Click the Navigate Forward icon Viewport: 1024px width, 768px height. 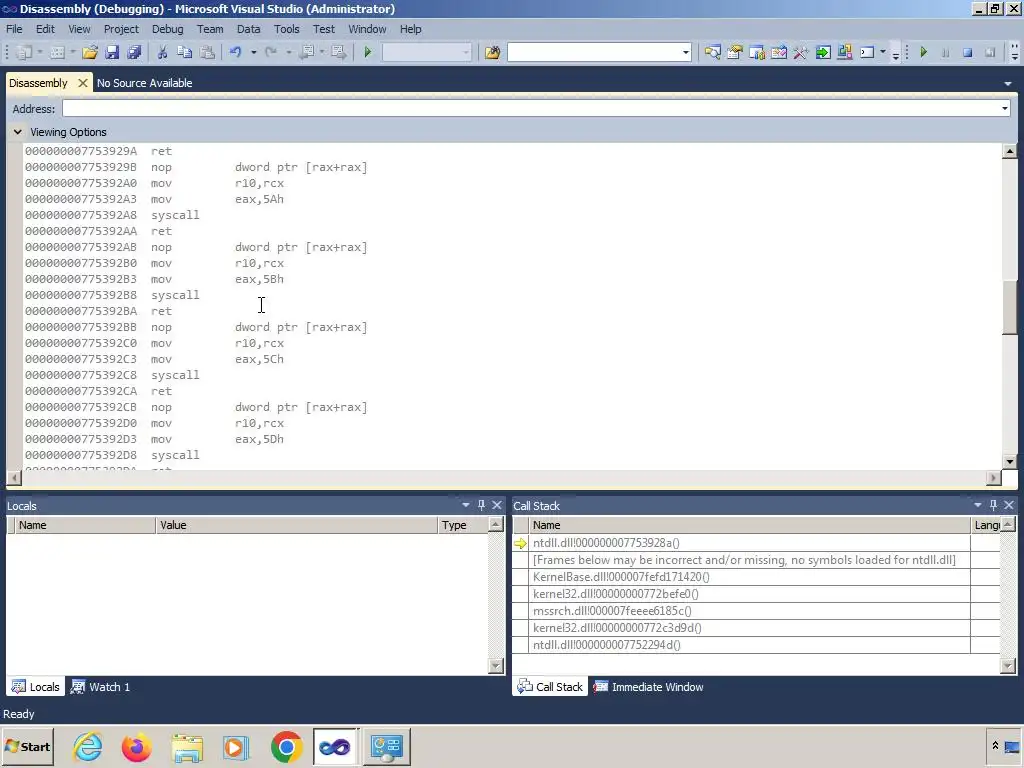click(x=339, y=52)
